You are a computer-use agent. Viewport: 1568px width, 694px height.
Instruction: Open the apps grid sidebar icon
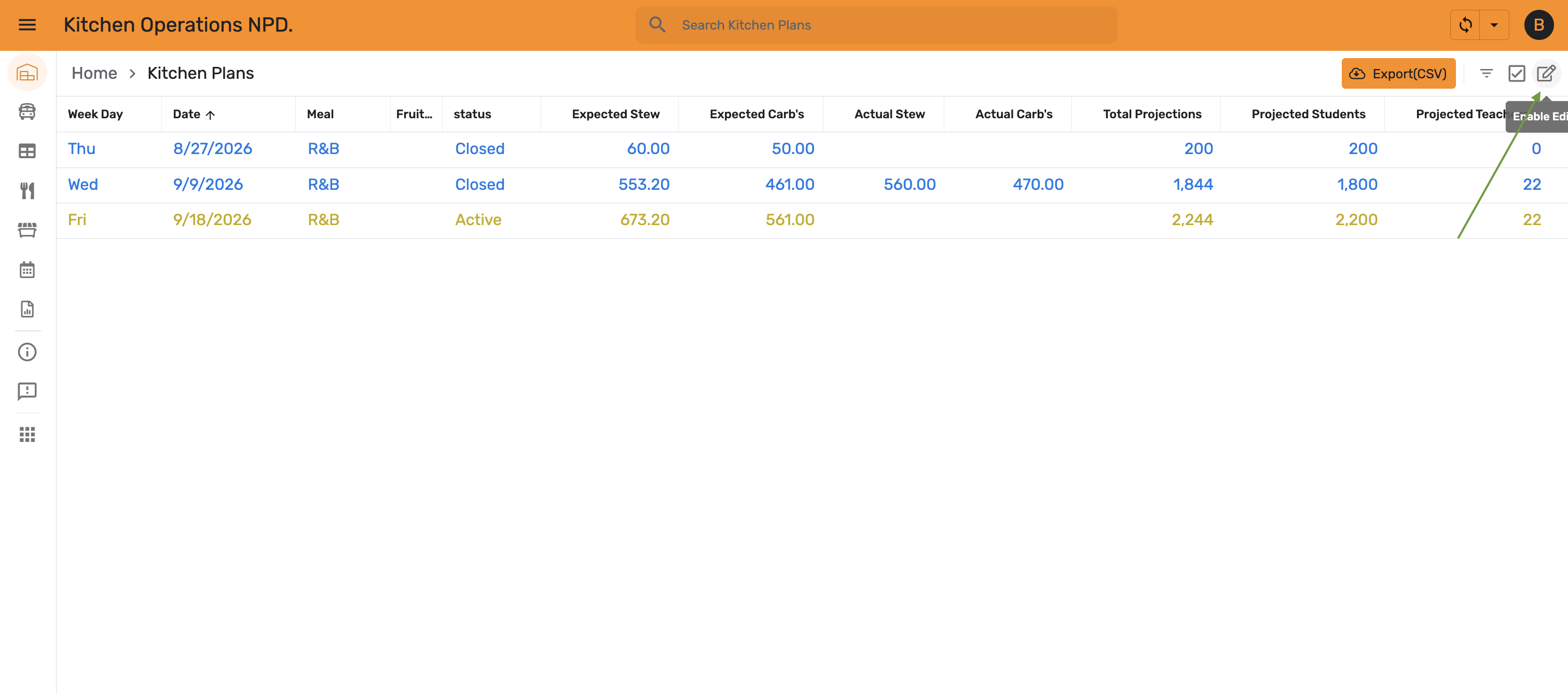click(x=27, y=434)
